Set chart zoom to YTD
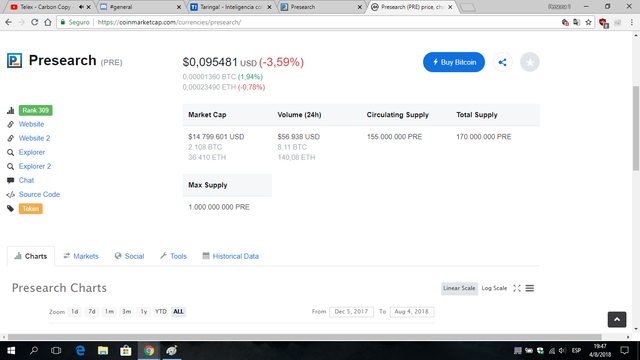 coord(161,311)
